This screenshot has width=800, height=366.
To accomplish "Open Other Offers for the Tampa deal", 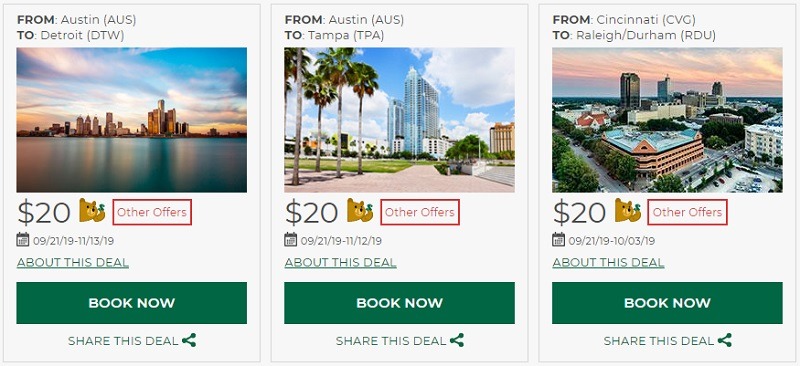I will [x=420, y=212].
